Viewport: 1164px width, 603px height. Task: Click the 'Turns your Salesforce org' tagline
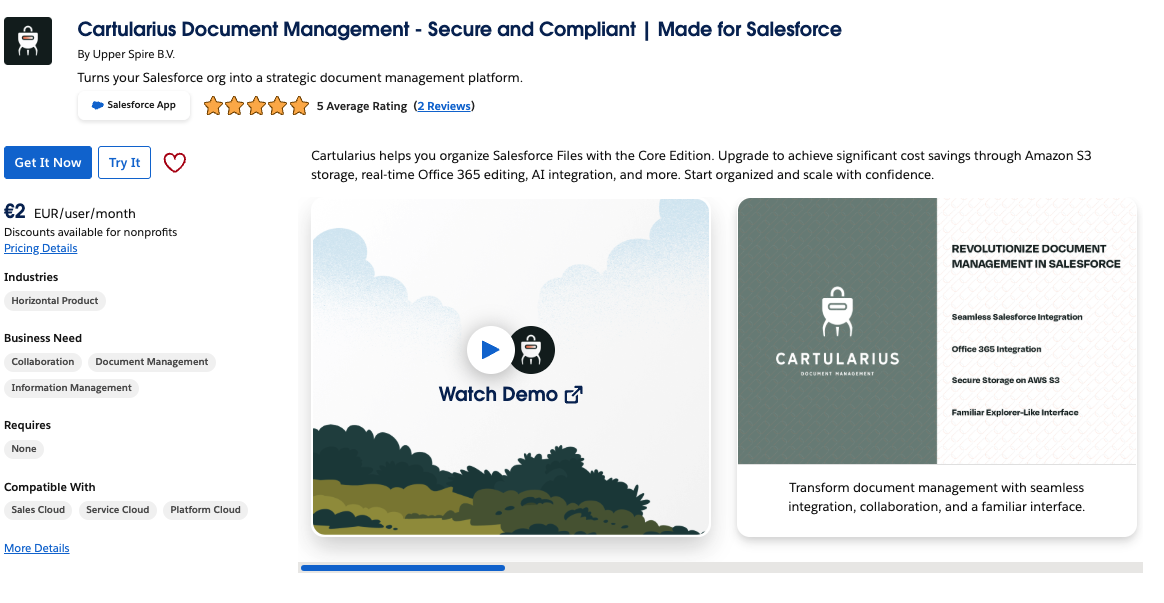click(300, 78)
